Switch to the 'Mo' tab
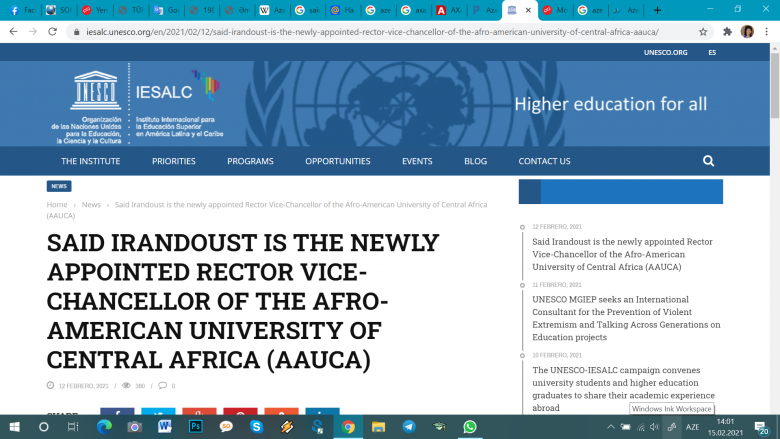This screenshot has width=780, height=439. 555,10
